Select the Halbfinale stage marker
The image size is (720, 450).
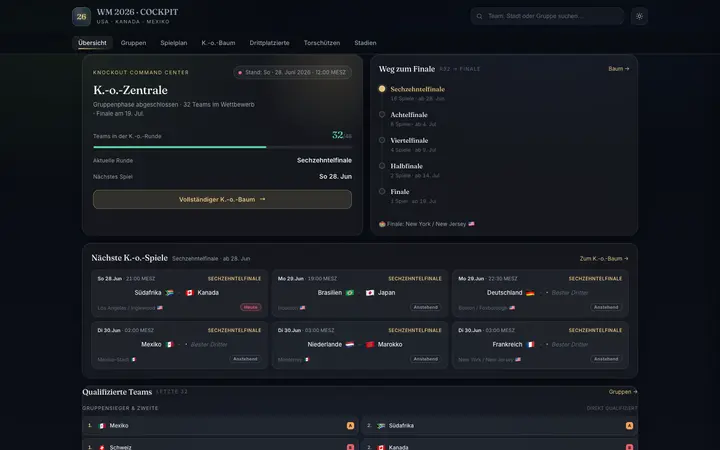pyautogui.click(x=382, y=166)
